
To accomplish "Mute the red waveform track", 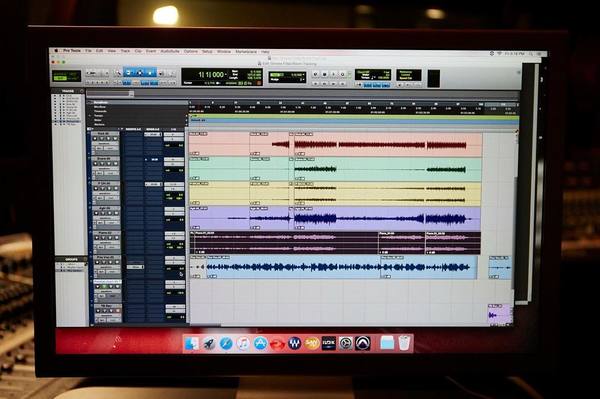I will pyautogui.click(x=115, y=138).
